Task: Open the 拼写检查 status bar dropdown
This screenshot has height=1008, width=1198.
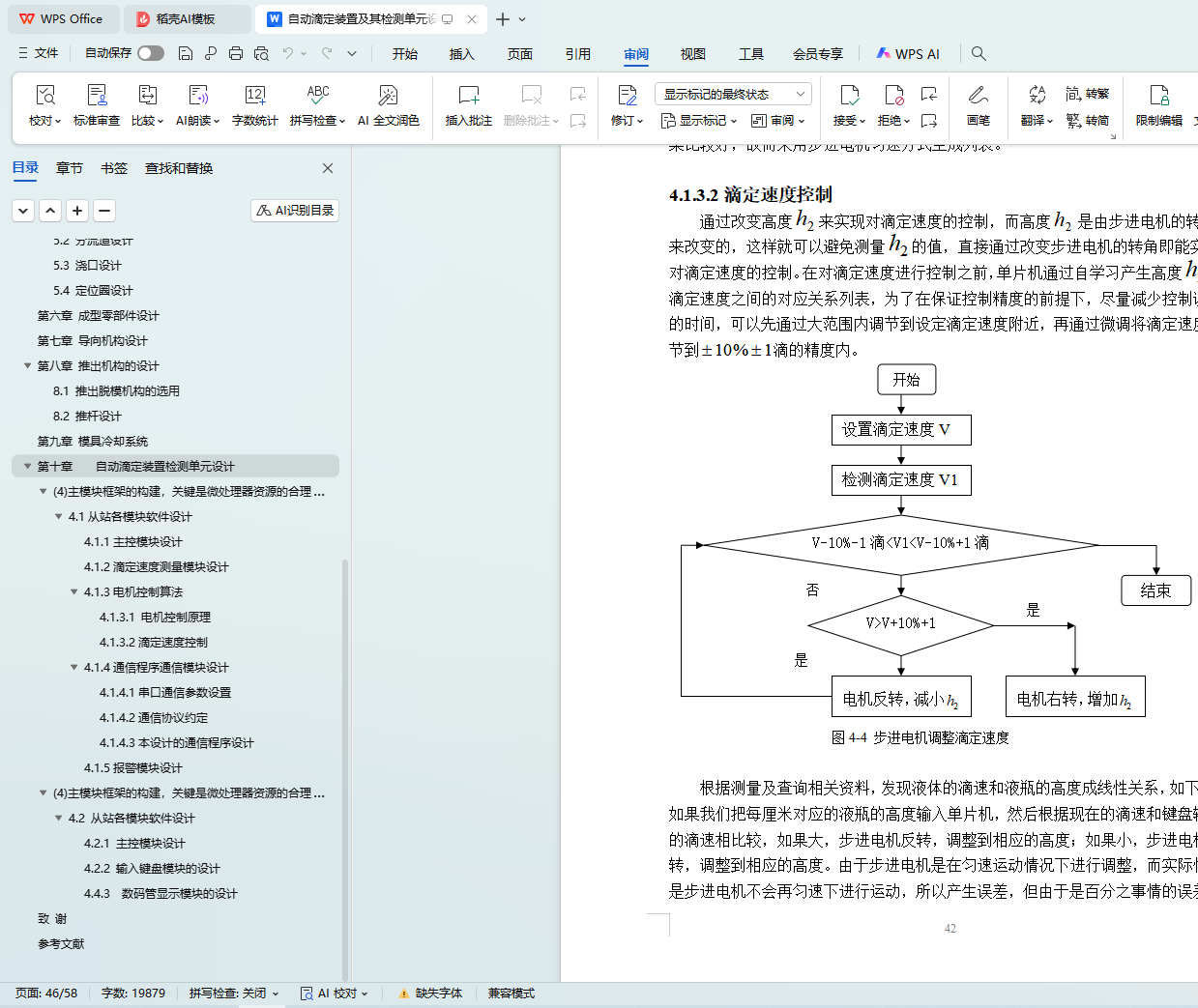Action: point(234,993)
